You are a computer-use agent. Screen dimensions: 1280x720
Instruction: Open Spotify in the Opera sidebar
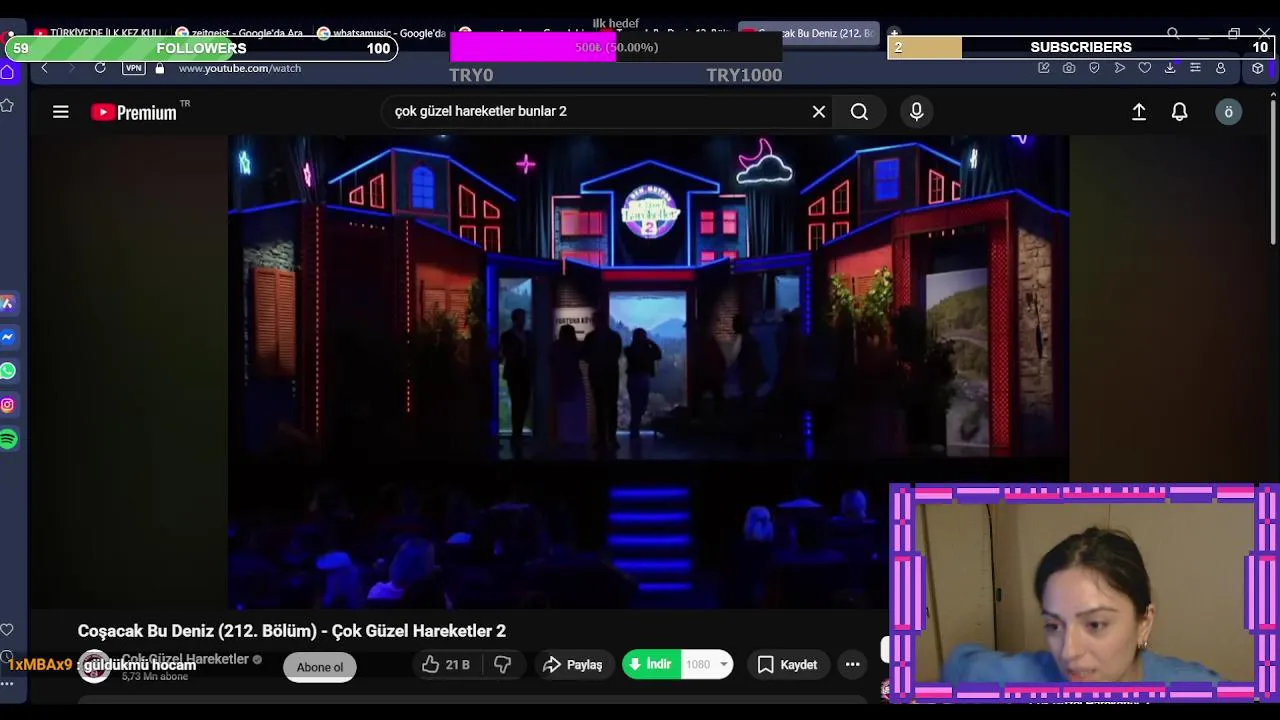coord(8,439)
